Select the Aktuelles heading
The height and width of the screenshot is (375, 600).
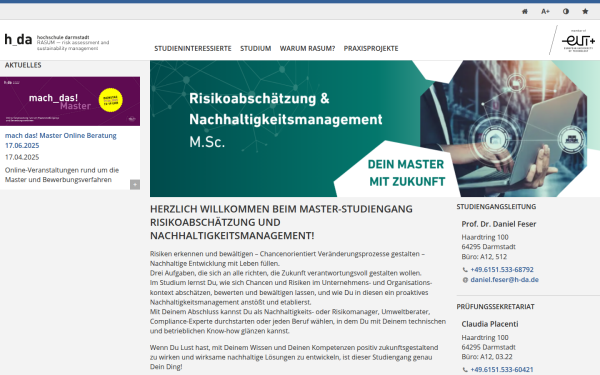click(23, 65)
